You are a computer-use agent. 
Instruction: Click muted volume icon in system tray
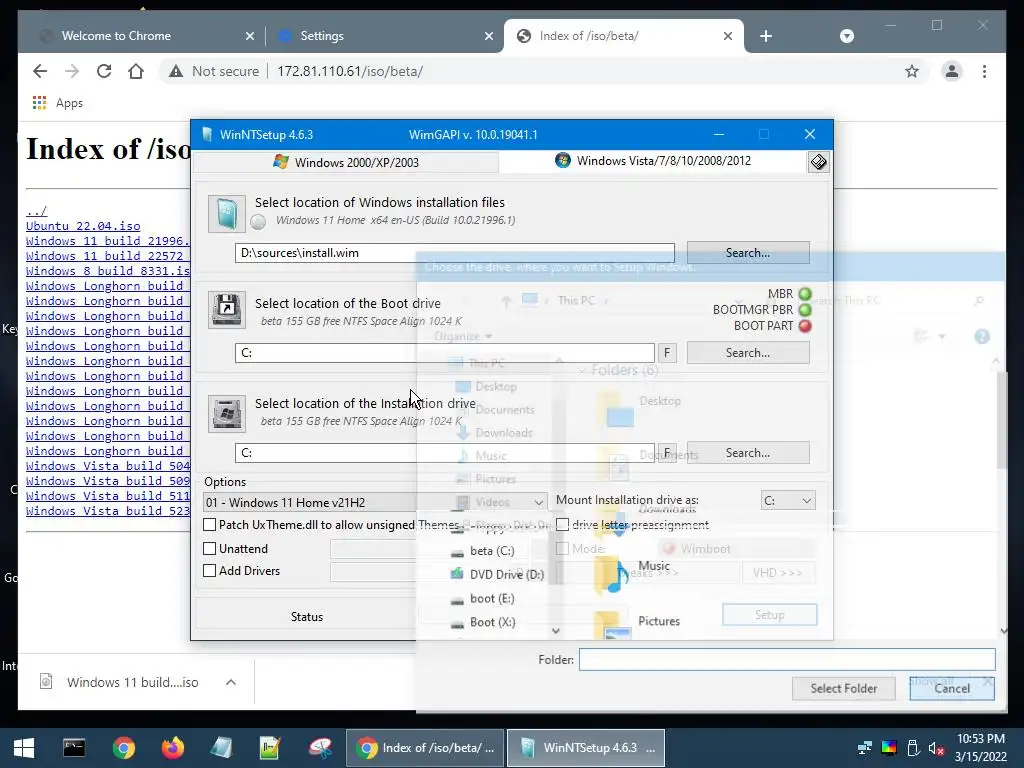click(936, 748)
